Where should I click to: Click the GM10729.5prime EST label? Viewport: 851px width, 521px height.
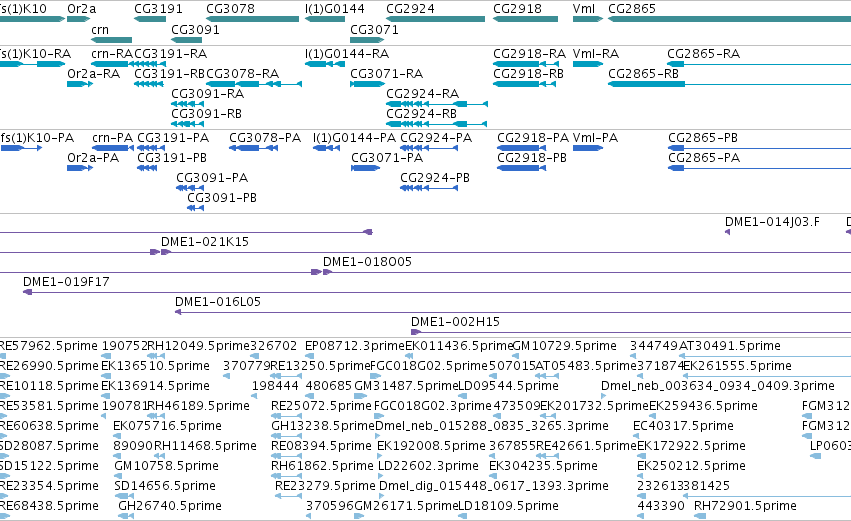pyautogui.click(x=564, y=346)
